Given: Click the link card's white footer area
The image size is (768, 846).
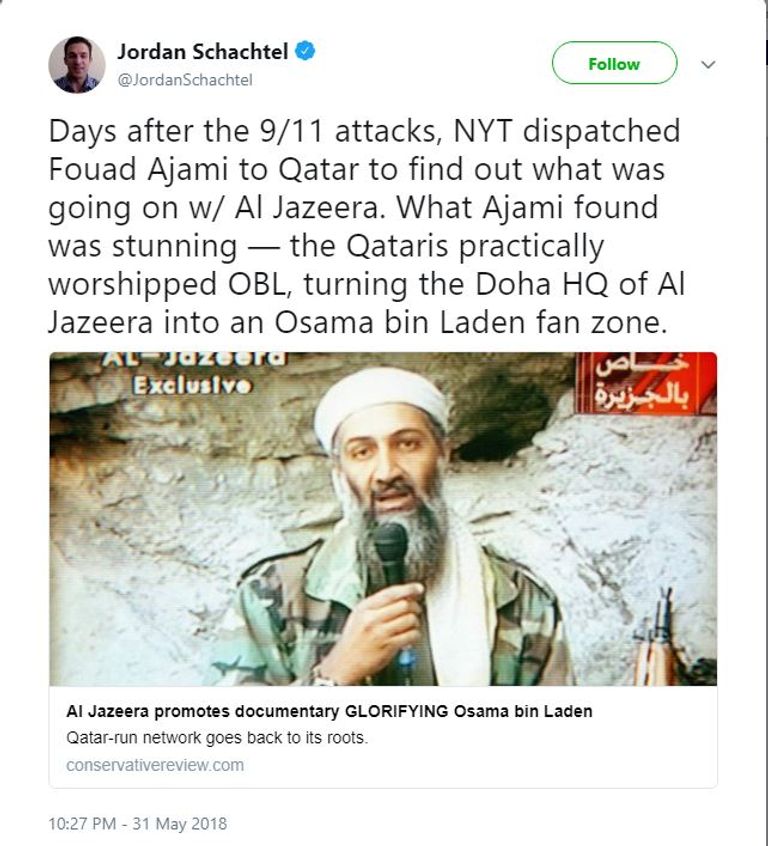Looking at the screenshot, I should pos(383,736).
